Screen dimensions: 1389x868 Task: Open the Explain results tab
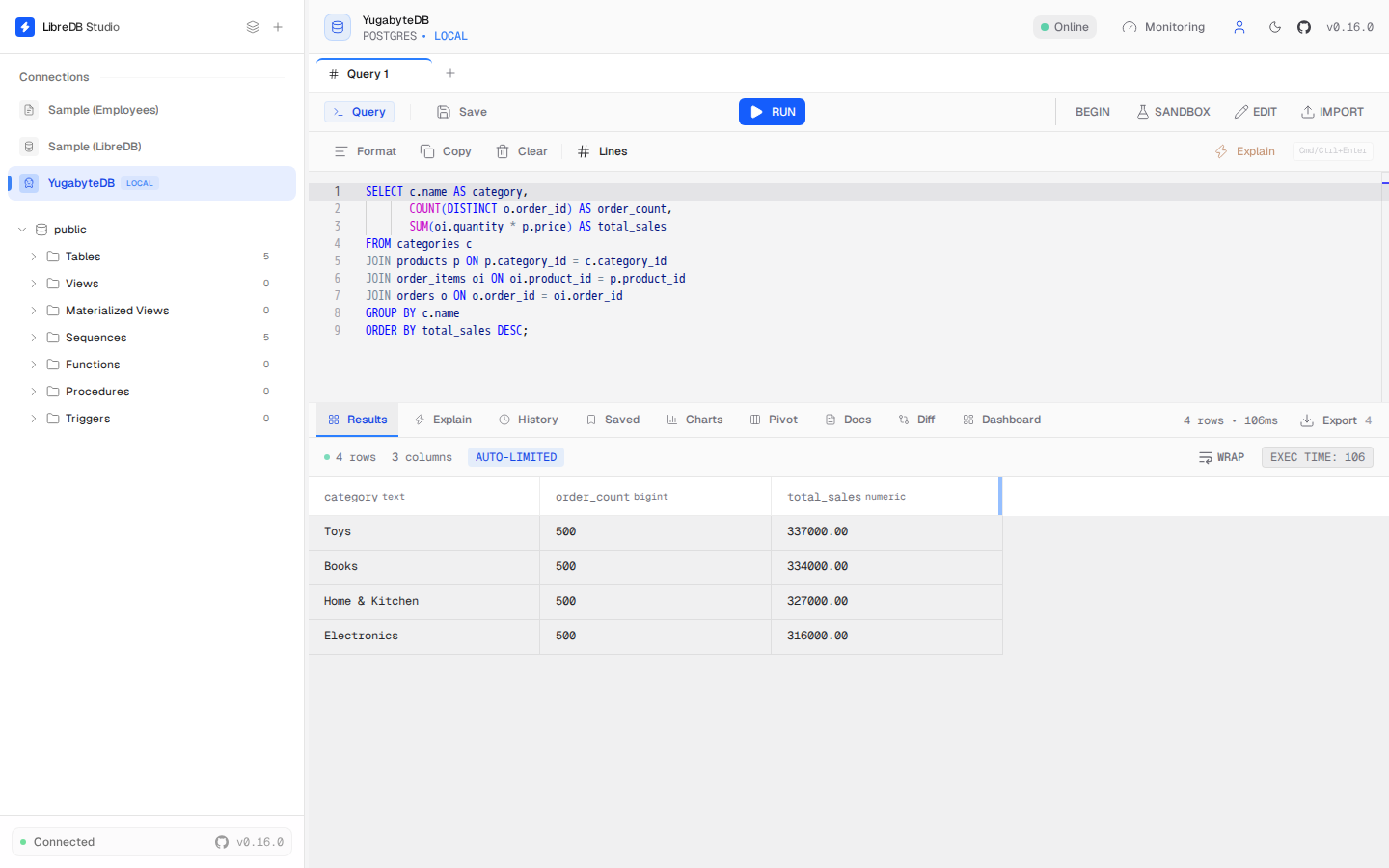pos(443,420)
